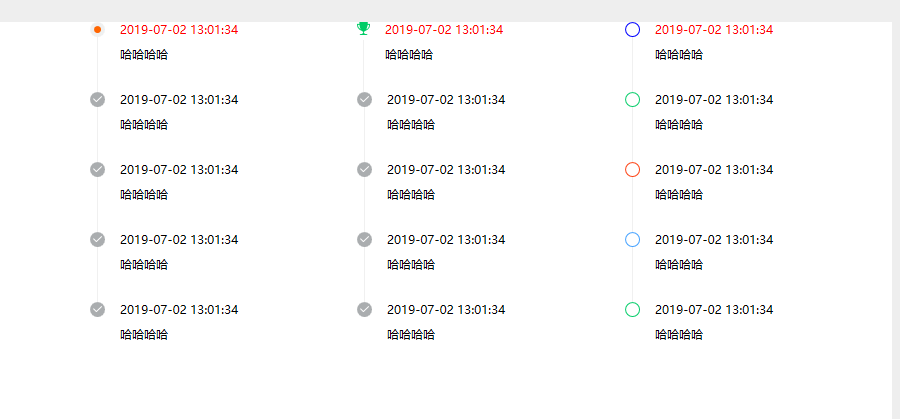Click the red timestamp in third timeline

[x=714, y=30]
